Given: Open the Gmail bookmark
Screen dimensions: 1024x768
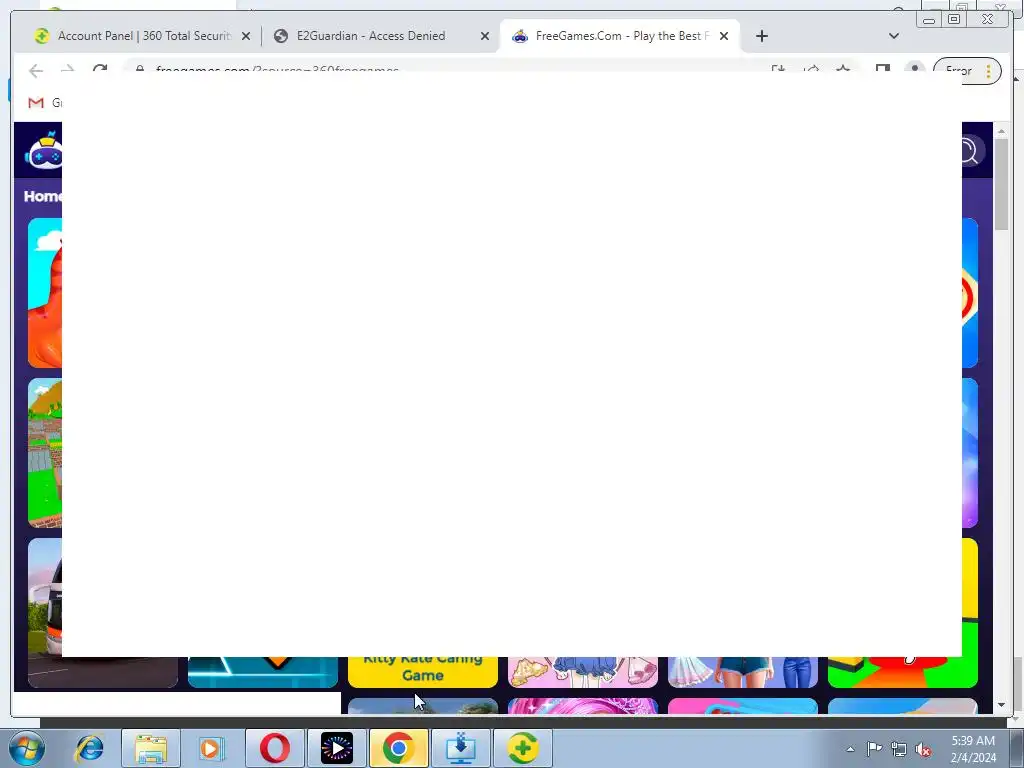Looking at the screenshot, I should click(44, 103).
